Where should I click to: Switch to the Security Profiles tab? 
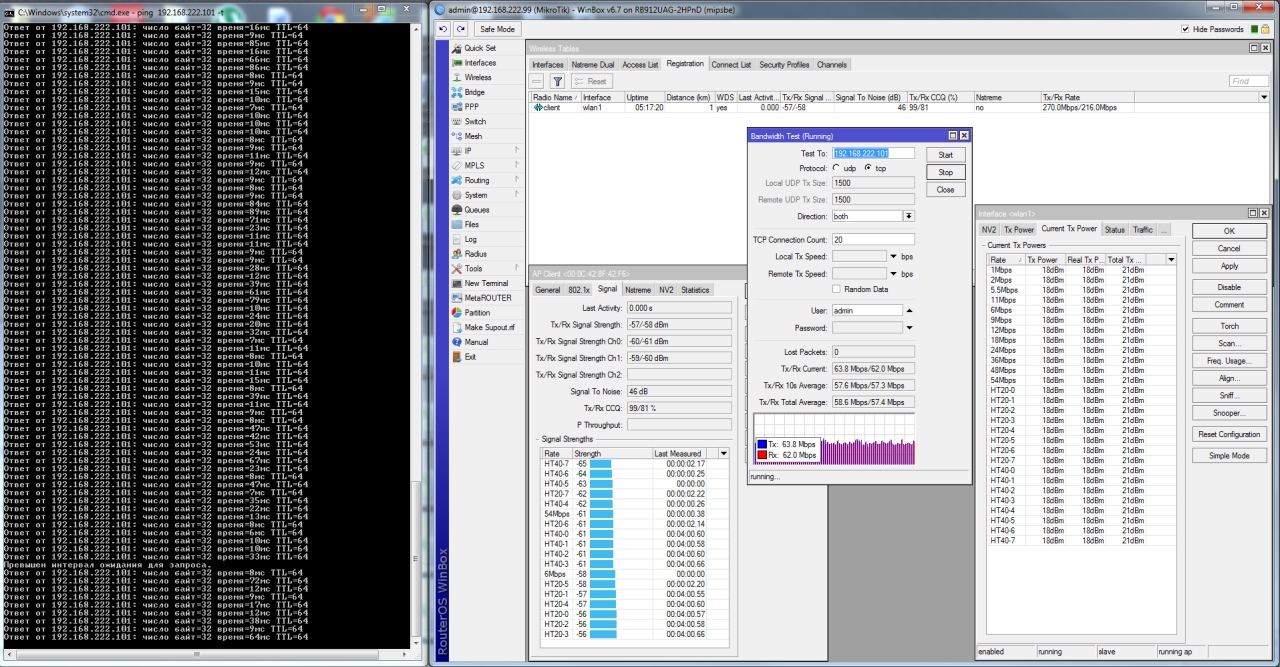pos(784,65)
